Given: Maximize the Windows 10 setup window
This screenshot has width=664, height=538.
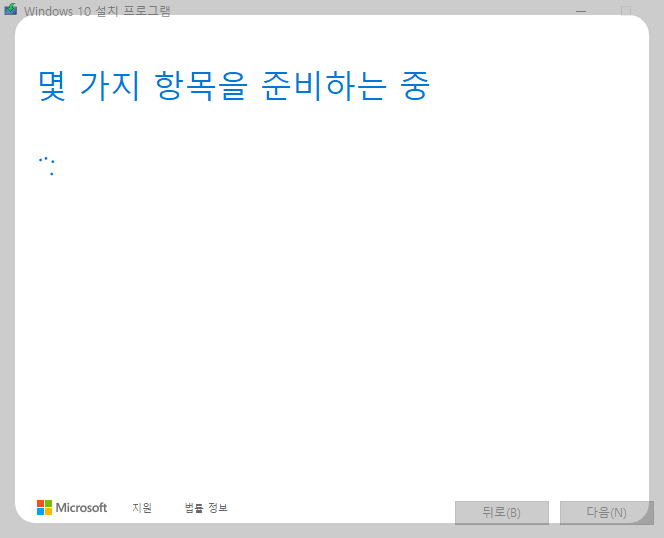Looking at the screenshot, I should (x=626, y=11).
